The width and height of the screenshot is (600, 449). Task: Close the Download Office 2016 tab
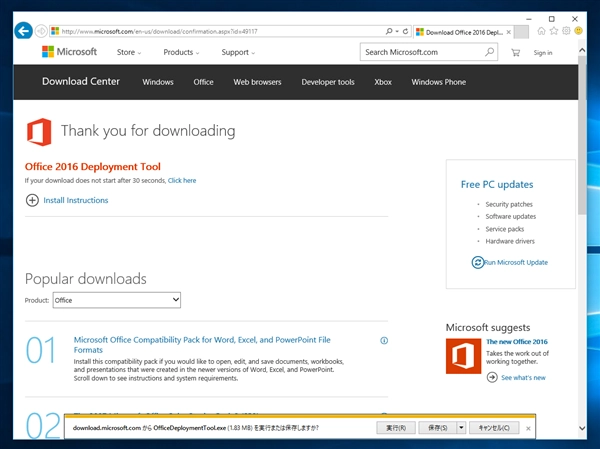(x=509, y=32)
